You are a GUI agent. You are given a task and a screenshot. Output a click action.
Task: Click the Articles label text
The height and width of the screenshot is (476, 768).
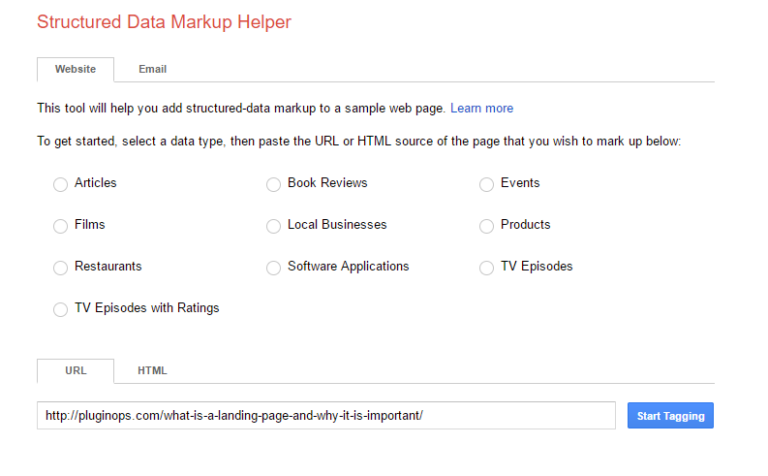[x=95, y=183]
